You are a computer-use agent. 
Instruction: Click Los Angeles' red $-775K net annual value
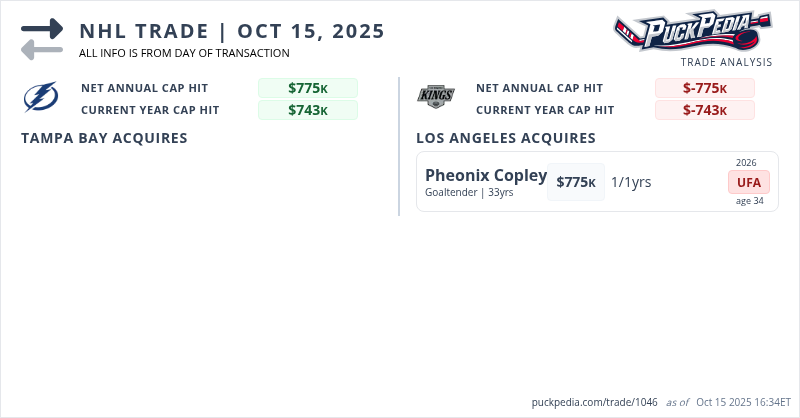[705, 88]
